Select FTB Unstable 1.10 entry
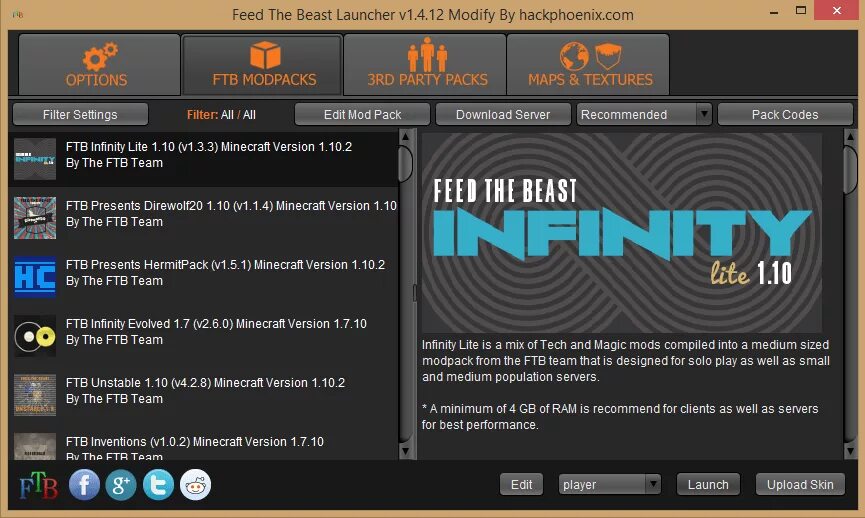 204,395
